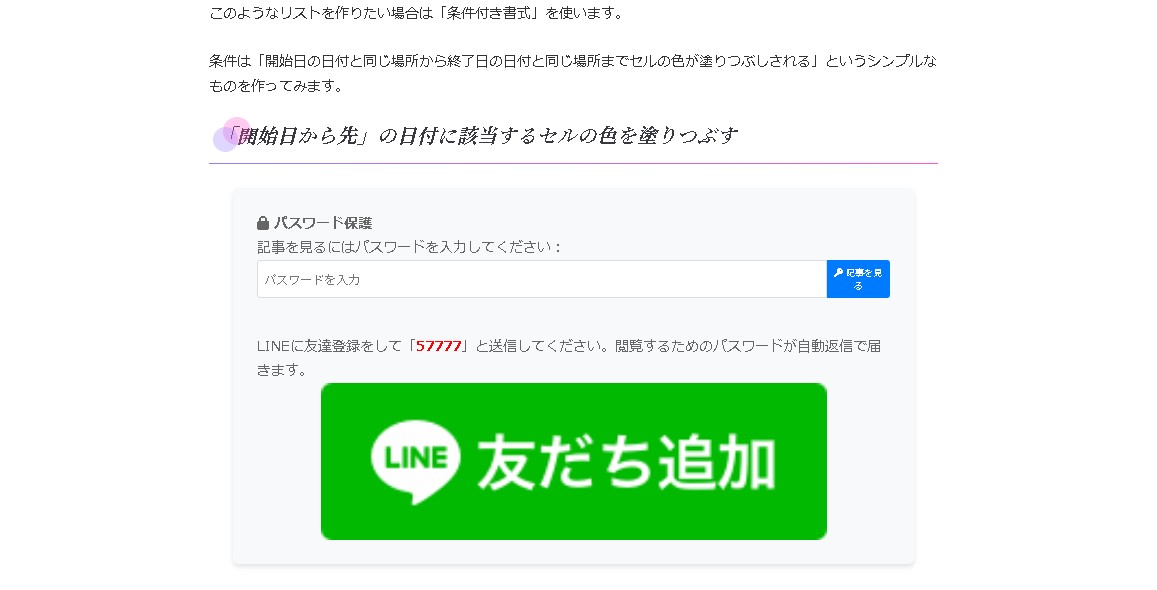Viewport: 1157px width, 590px height.
Task: Click the sentence beginning 条件は「開始日の日付
Action: 573,61
